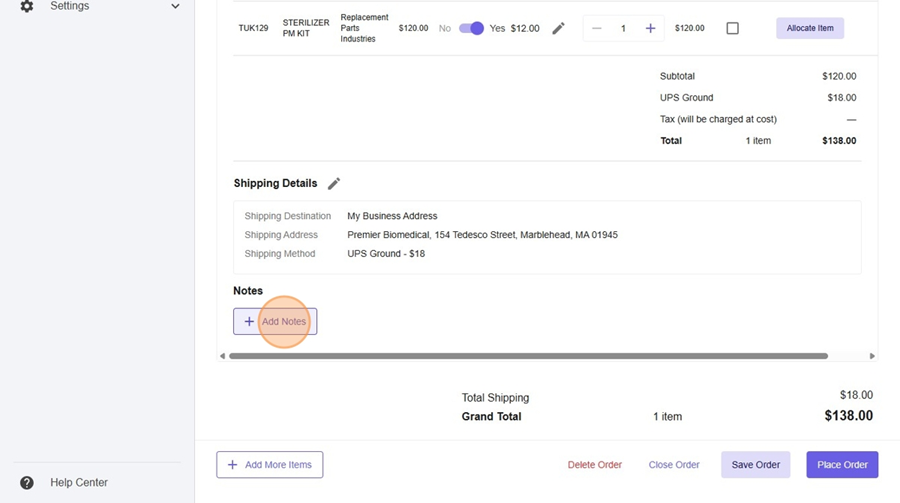Click the horizontal scrollbar thumb

[x=528, y=356]
